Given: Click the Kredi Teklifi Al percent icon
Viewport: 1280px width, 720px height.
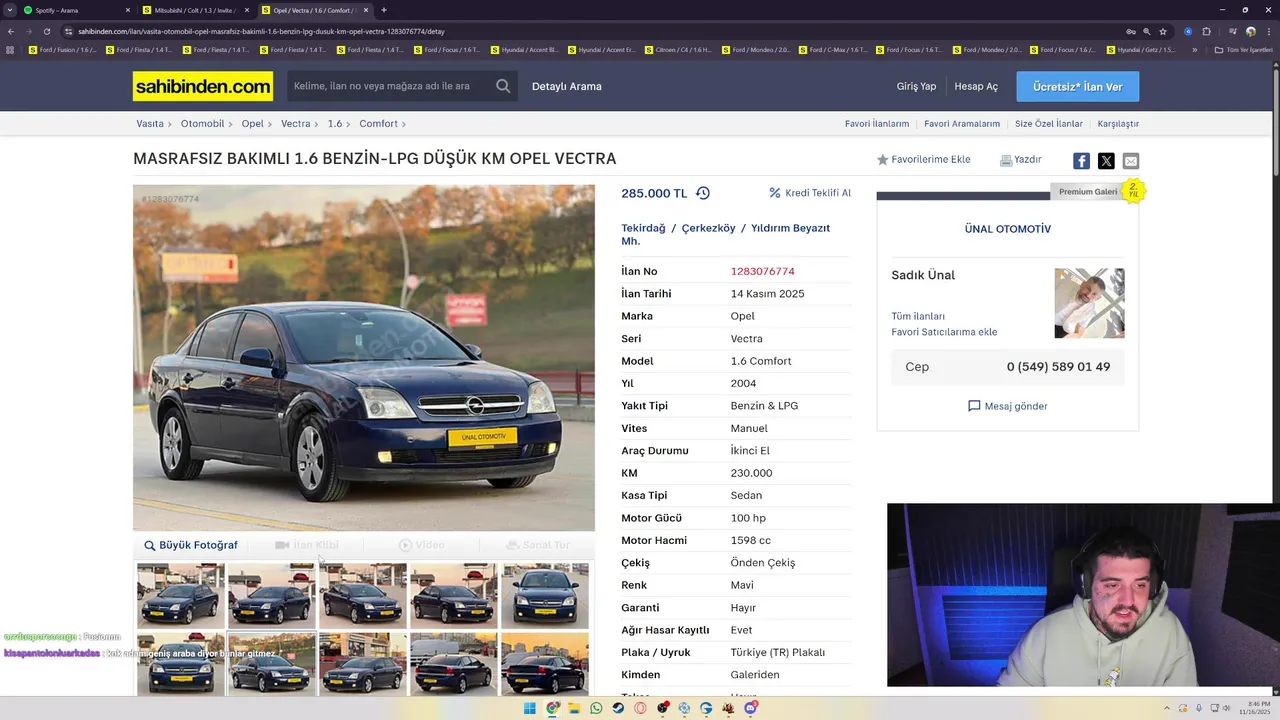Looking at the screenshot, I should [x=774, y=193].
